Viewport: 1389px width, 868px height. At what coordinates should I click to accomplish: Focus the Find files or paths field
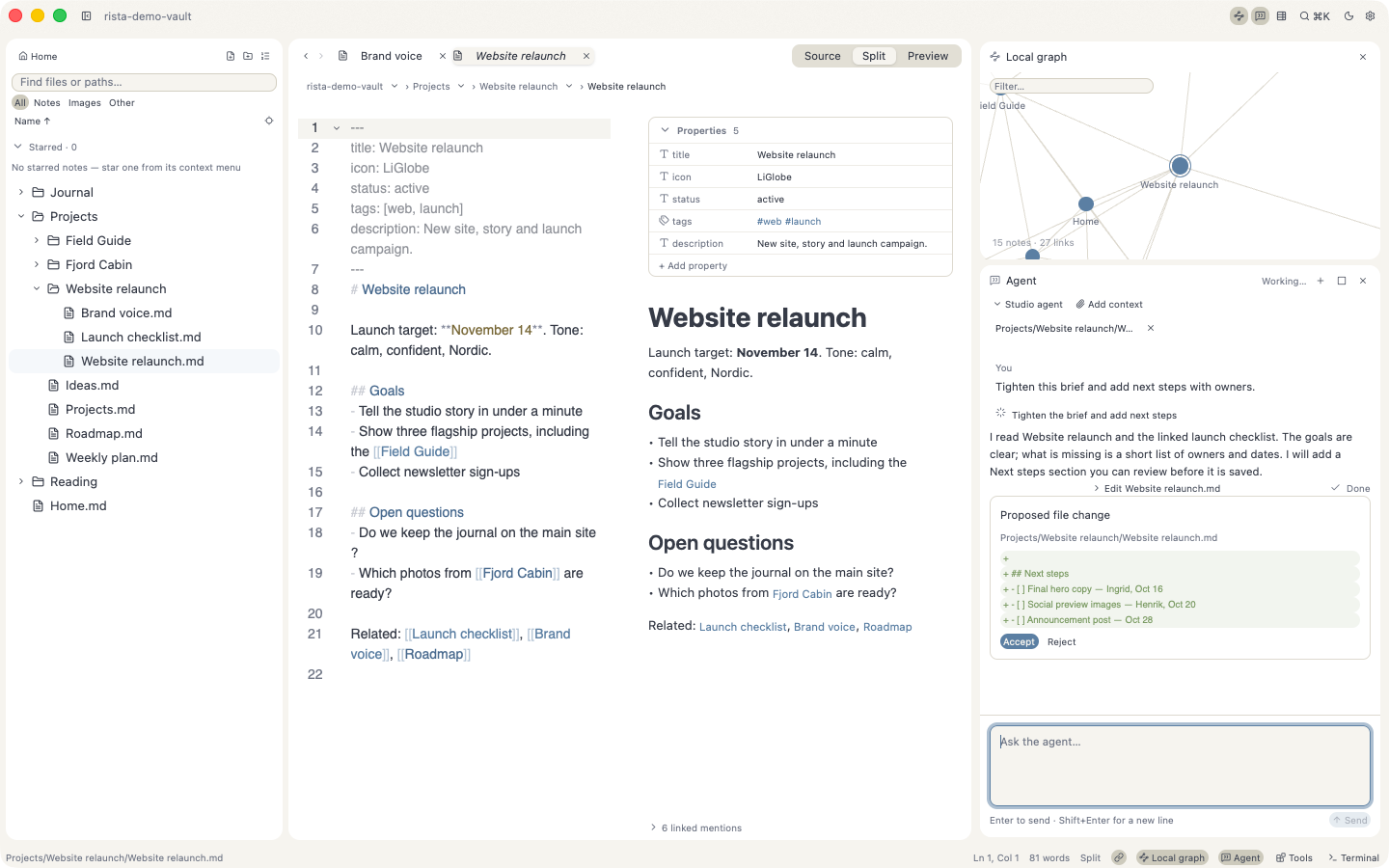pos(145,82)
